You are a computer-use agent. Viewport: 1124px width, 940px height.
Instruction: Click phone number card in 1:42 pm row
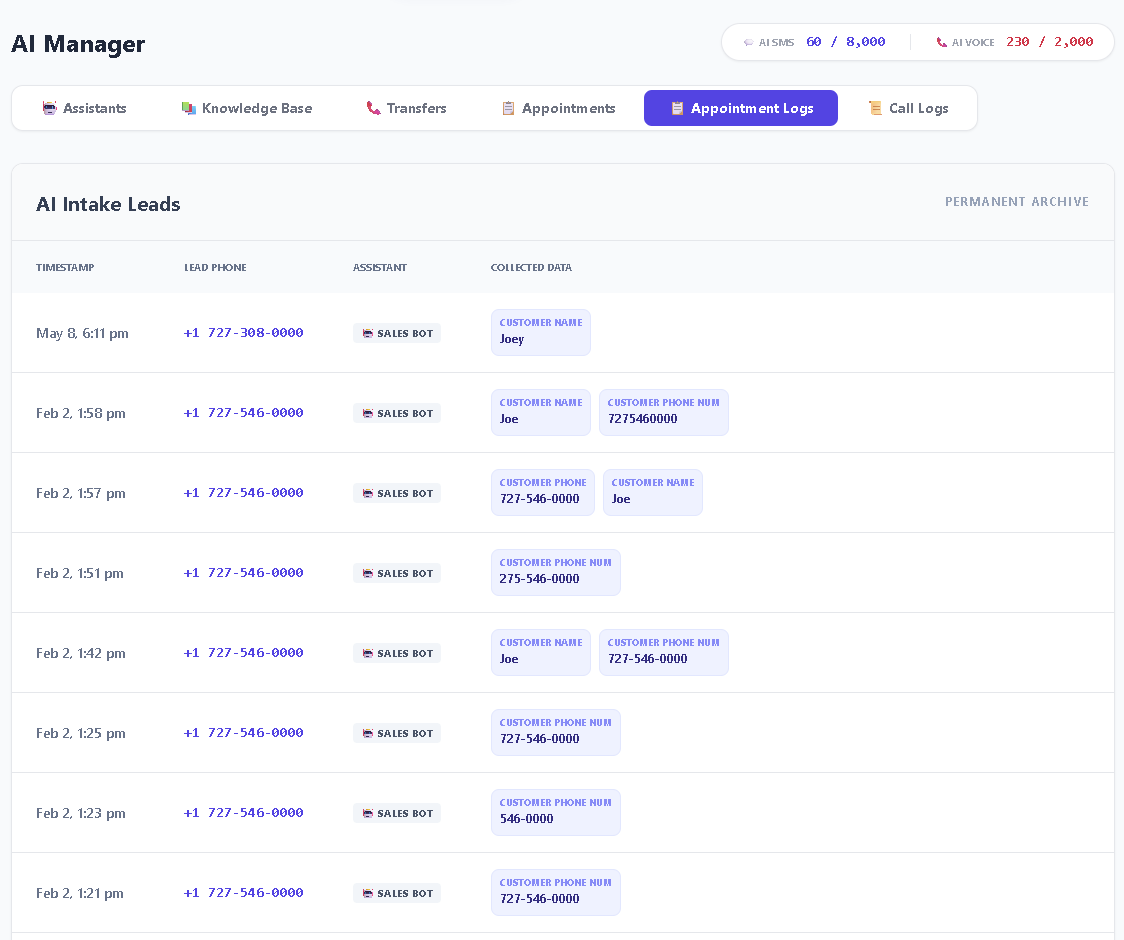point(664,653)
